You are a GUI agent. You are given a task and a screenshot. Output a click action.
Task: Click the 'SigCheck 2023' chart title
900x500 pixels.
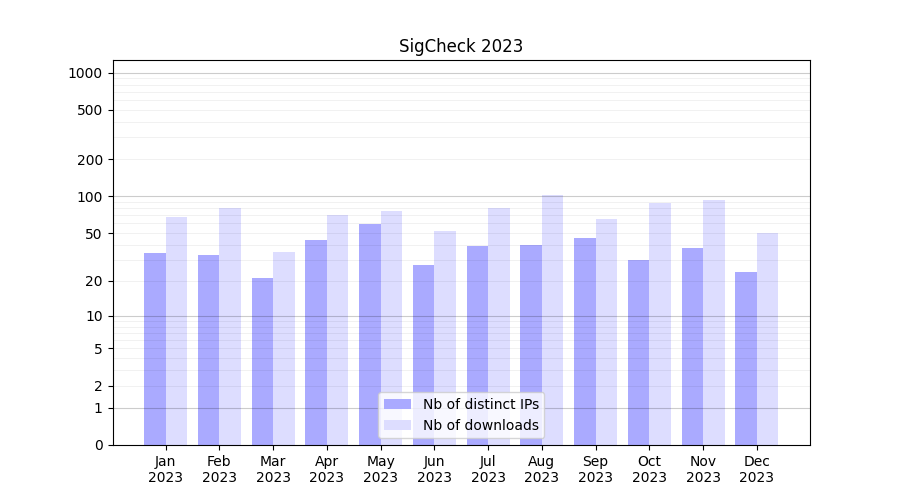[x=460, y=46]
